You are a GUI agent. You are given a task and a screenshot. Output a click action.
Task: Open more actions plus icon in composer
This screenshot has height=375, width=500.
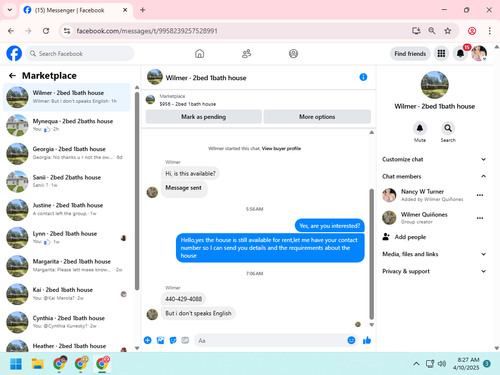coord(148,340)
